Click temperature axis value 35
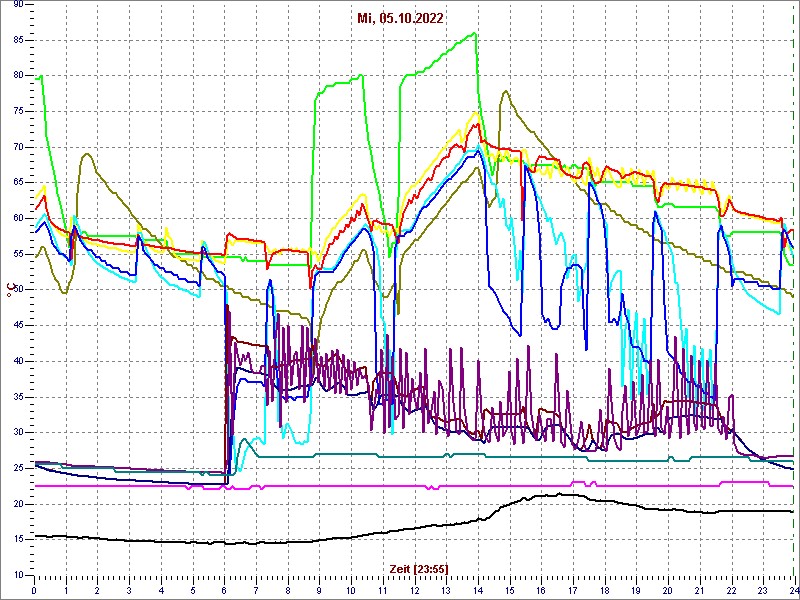Screen dimensions: 800x600 click(x=18, y=396)
